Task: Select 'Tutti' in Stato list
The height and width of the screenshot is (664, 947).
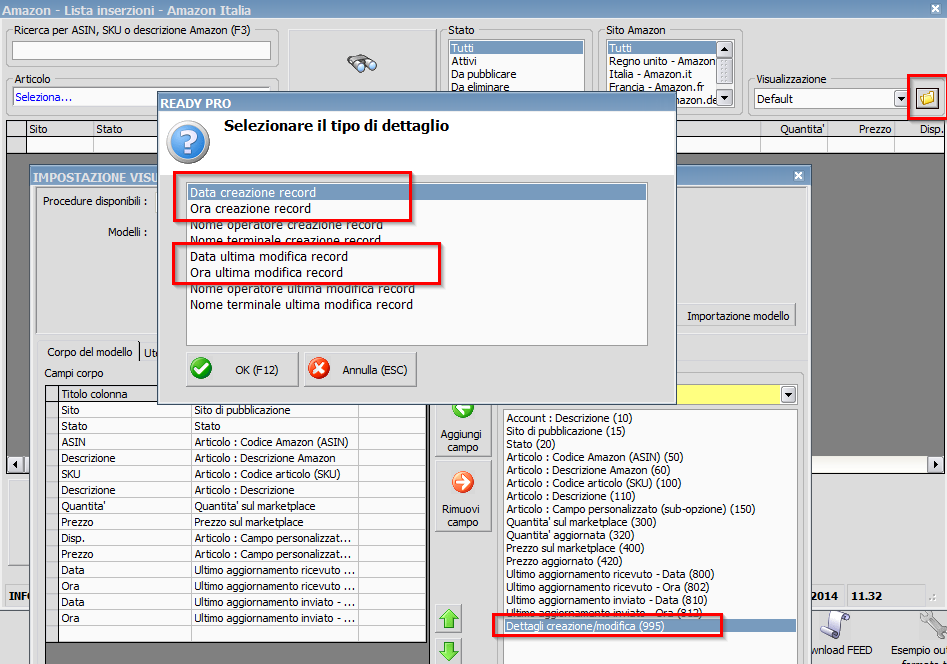Action: coord(516,48)
